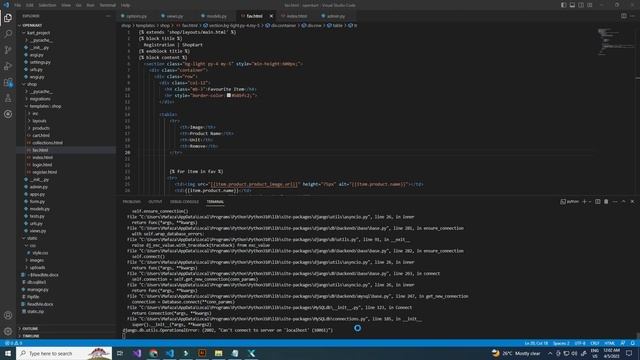Click the Spaces: 2 indentation setting
This screenshot has height=360, width=640.
(x=561, y=343)
